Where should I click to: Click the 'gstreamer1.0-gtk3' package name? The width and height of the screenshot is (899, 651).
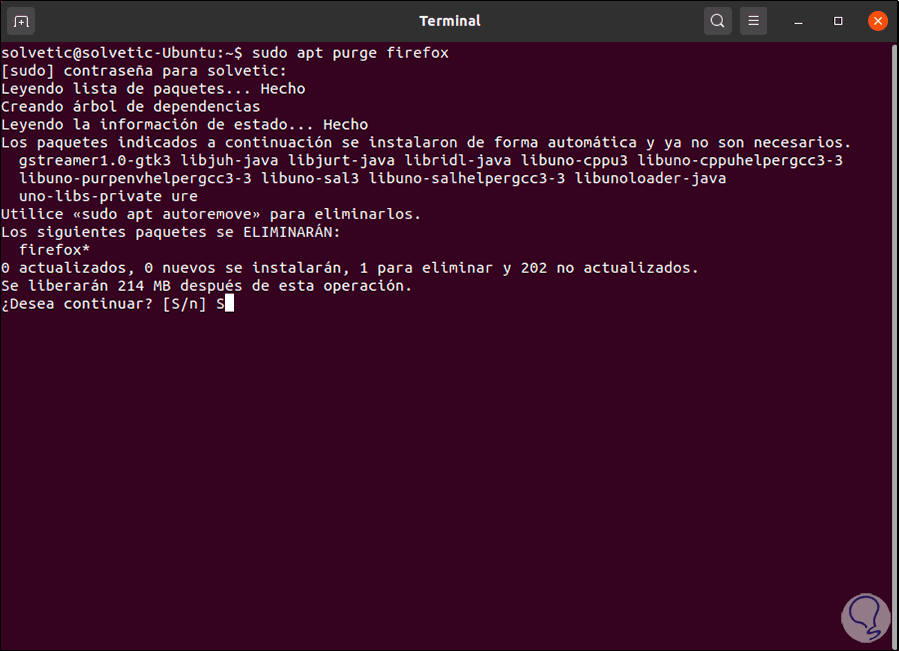95,160
